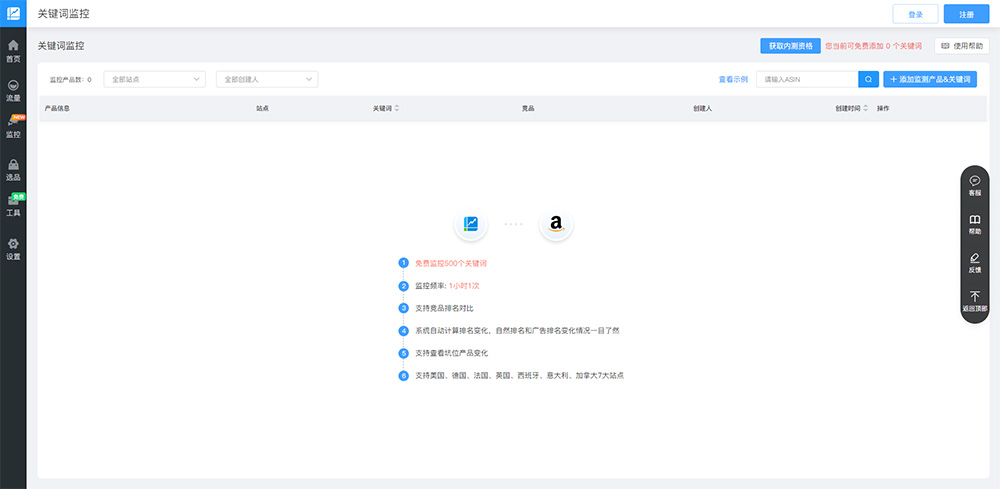
Task: Open 客服 customer service chat
Action: point(974,185)
